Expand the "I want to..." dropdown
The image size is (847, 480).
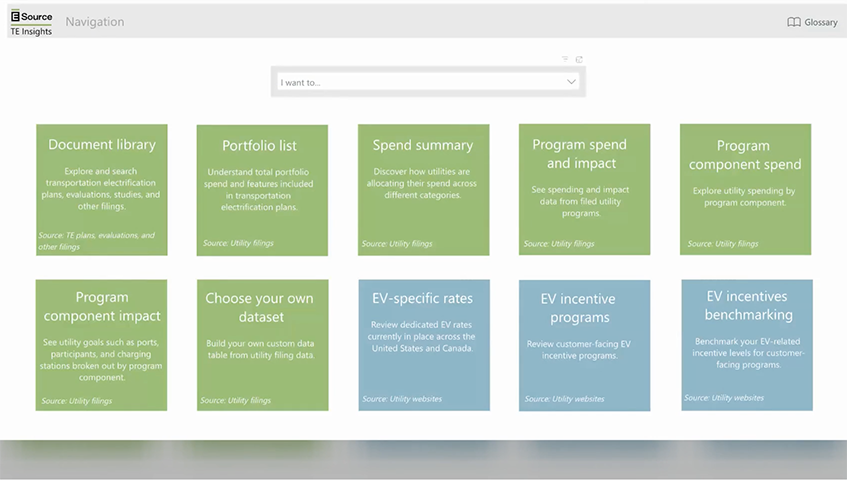(x=428, y=82)
